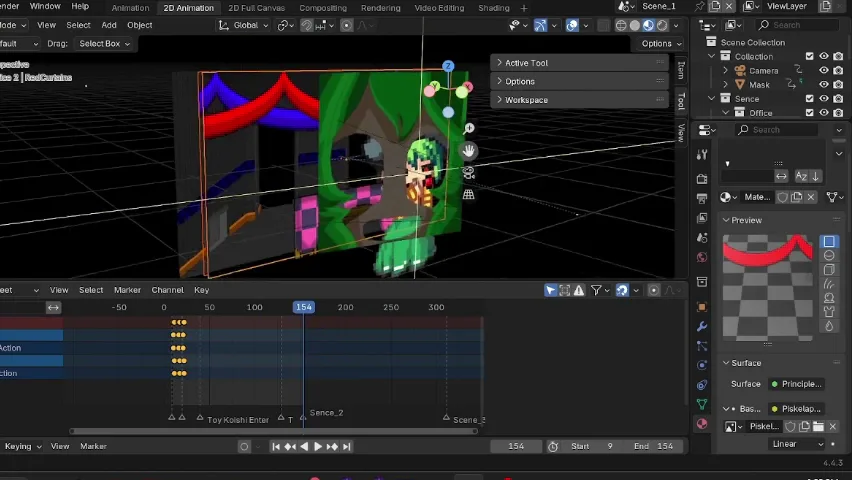Image resolution: width=852 pixels, height=480 pixels.
Task: Open the Modifiers wrench tab
Action: [702, 327]
